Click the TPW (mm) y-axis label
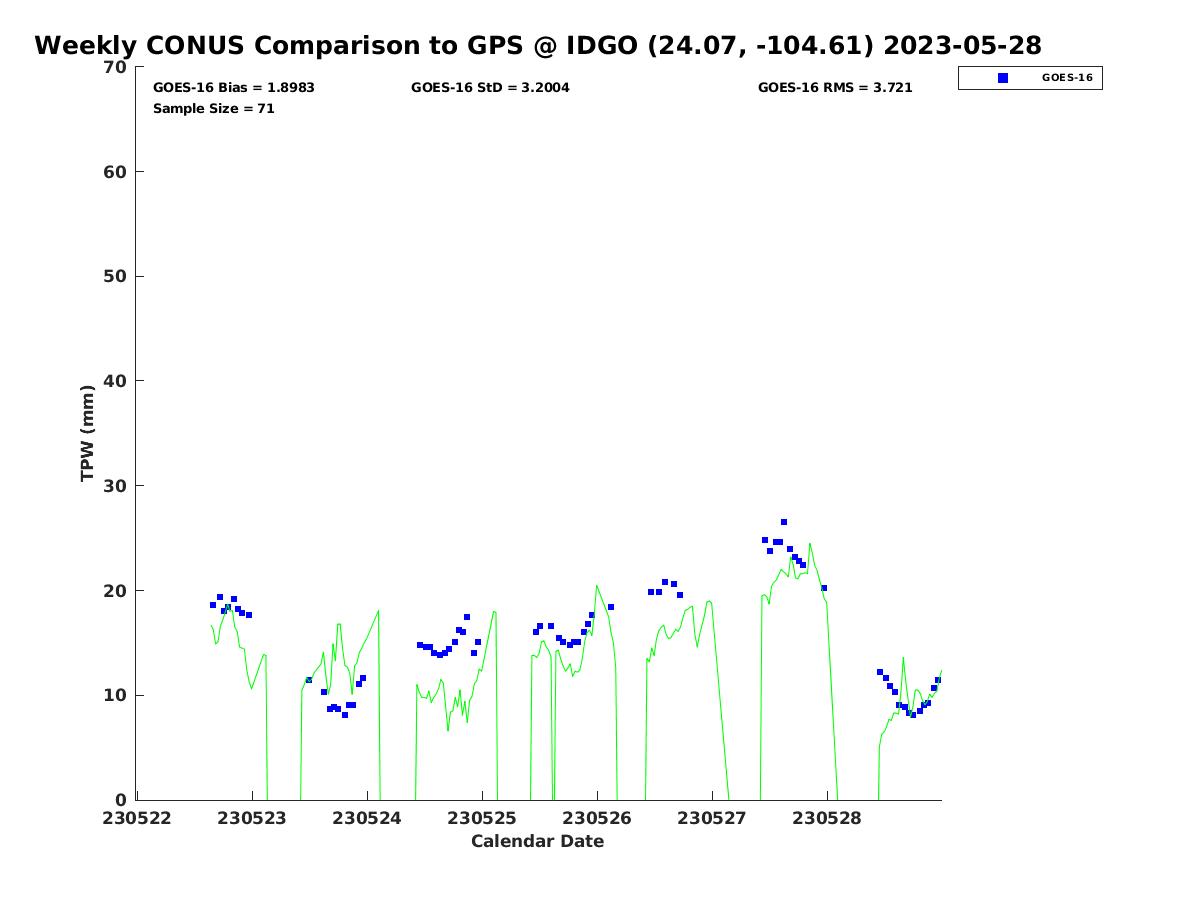Viewport: 1200px width, 900px height. pos(88,433)
